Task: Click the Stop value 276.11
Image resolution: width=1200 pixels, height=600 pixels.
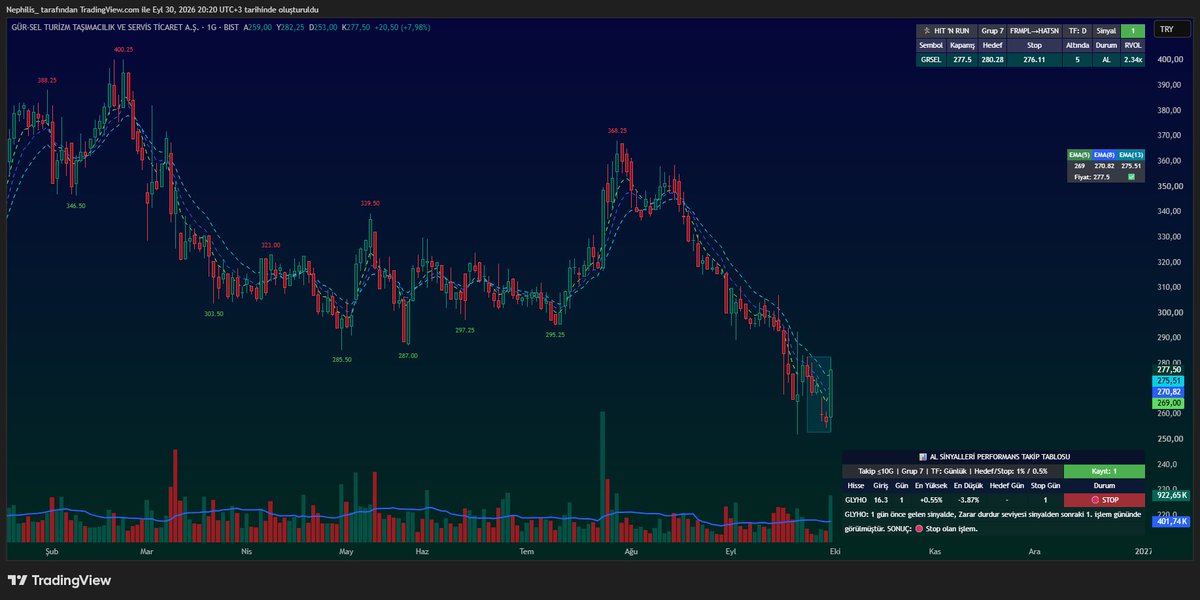Action: (x=1034, y=59)
